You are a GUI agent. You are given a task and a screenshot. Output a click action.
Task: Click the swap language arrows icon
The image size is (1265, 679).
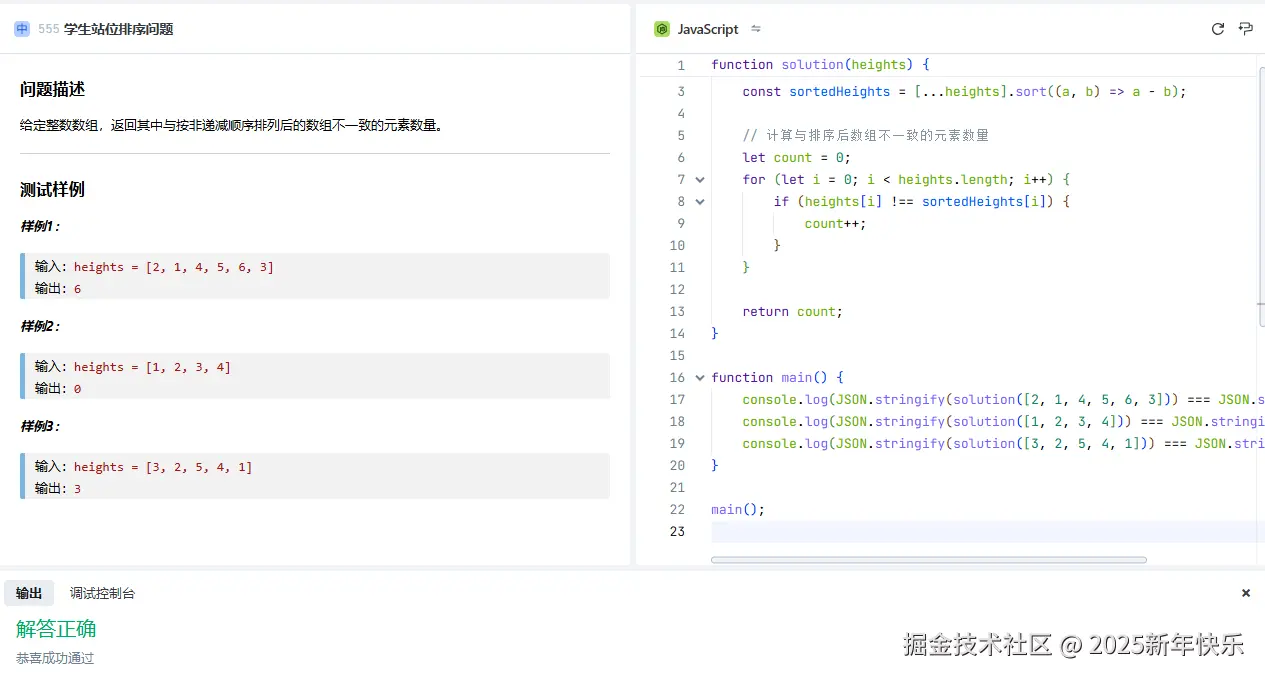(x=756, y=29)
